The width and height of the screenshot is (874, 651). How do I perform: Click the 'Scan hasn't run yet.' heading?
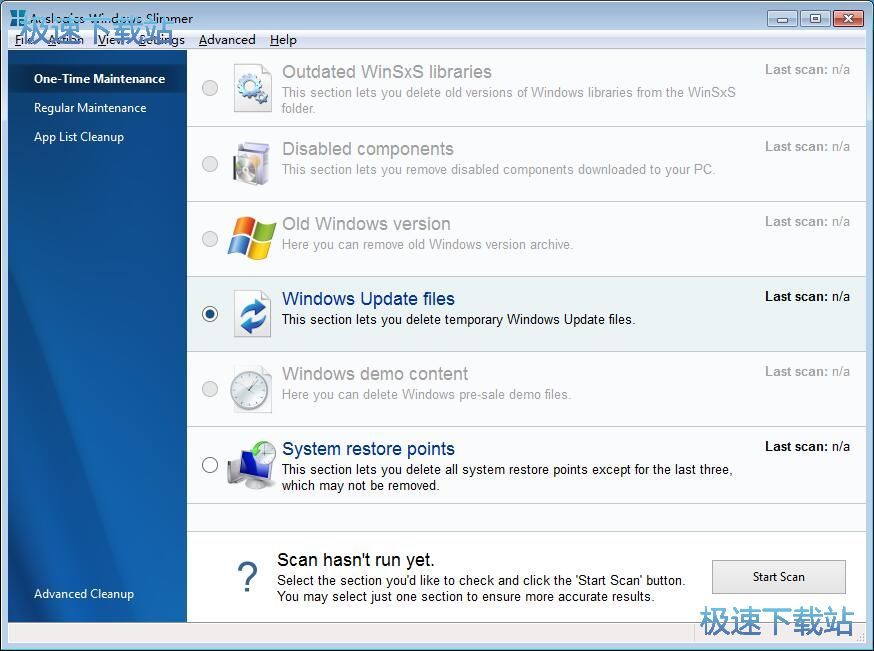pos(356,560)
